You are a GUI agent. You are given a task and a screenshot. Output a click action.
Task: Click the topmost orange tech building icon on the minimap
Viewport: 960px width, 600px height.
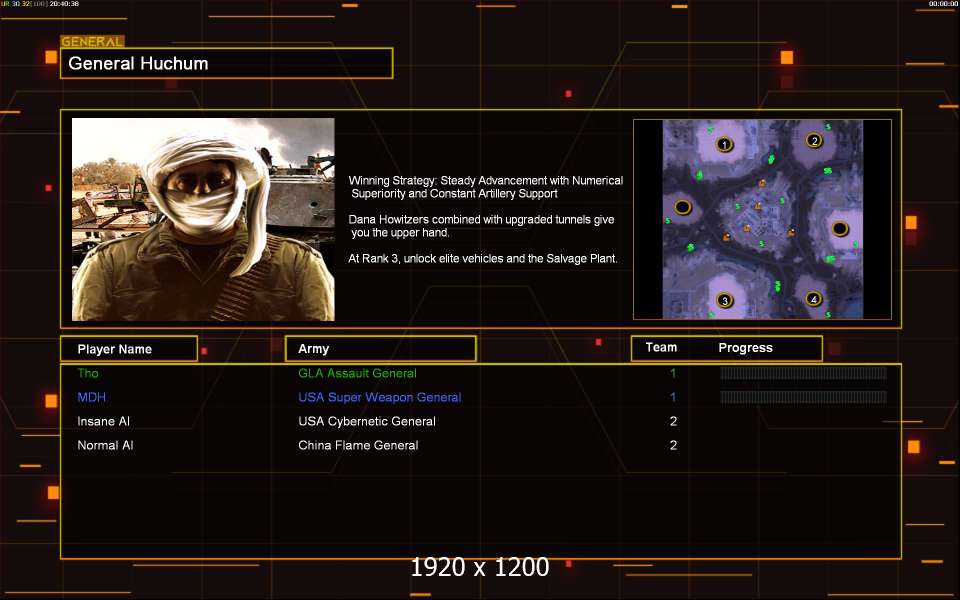pyautogui.click(x=762, y=183)
